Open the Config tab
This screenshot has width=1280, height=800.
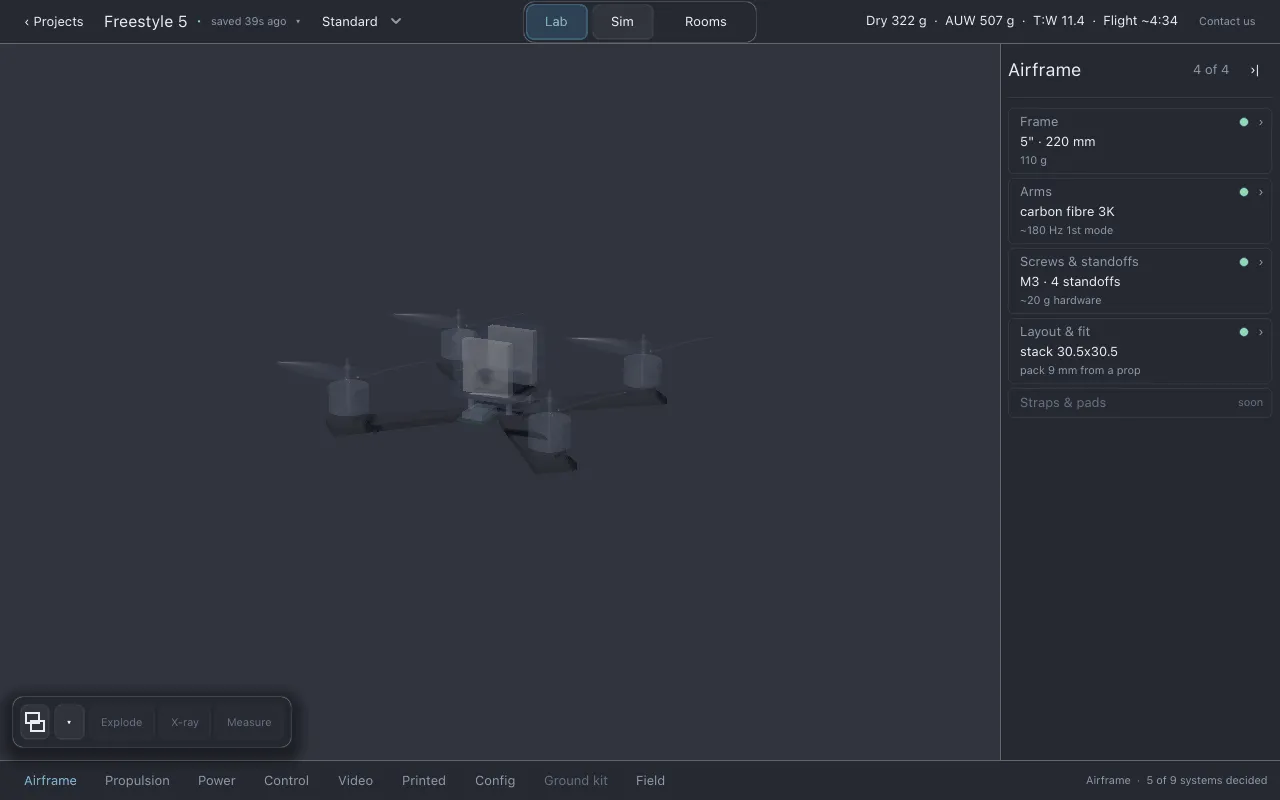[x=495, y=781]
